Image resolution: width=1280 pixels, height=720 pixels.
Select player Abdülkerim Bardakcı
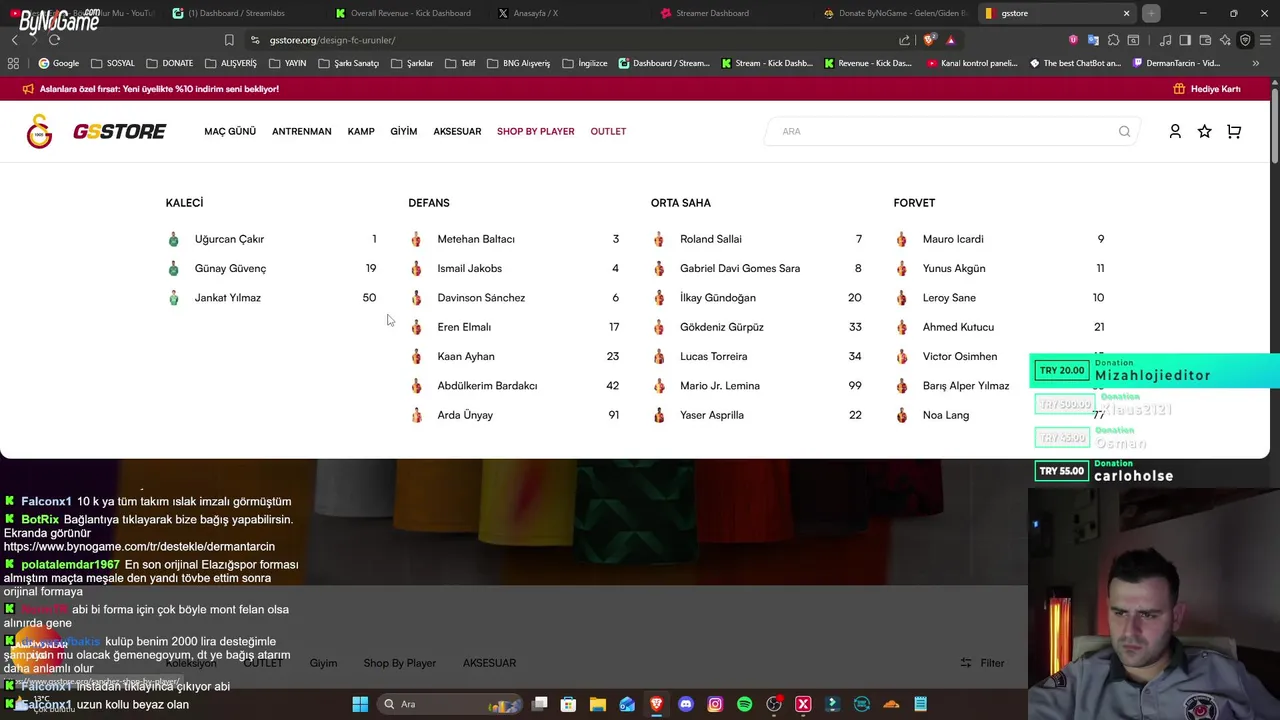click(487, 386)
